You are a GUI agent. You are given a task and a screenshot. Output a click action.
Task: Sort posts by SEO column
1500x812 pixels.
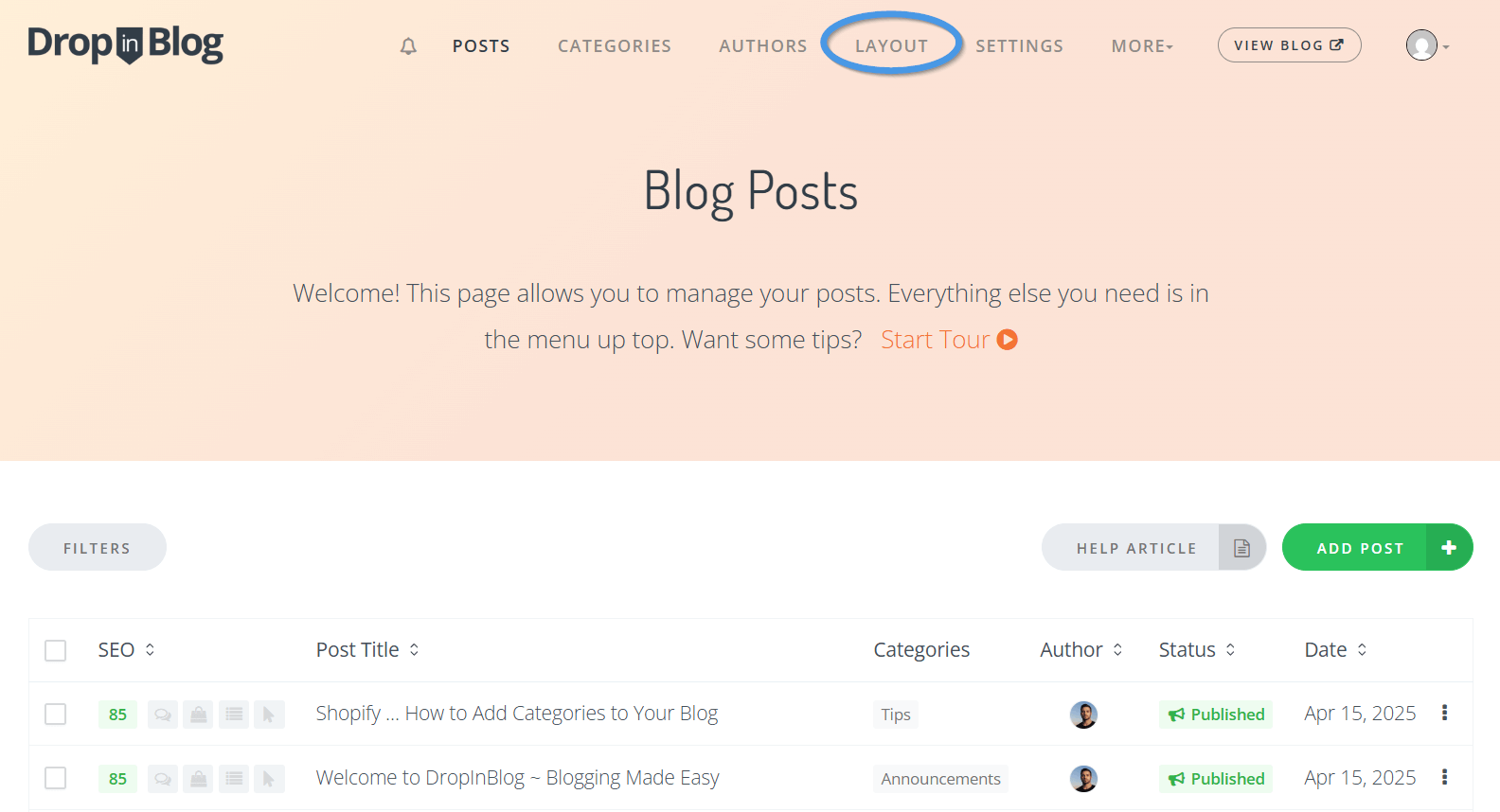127,650
